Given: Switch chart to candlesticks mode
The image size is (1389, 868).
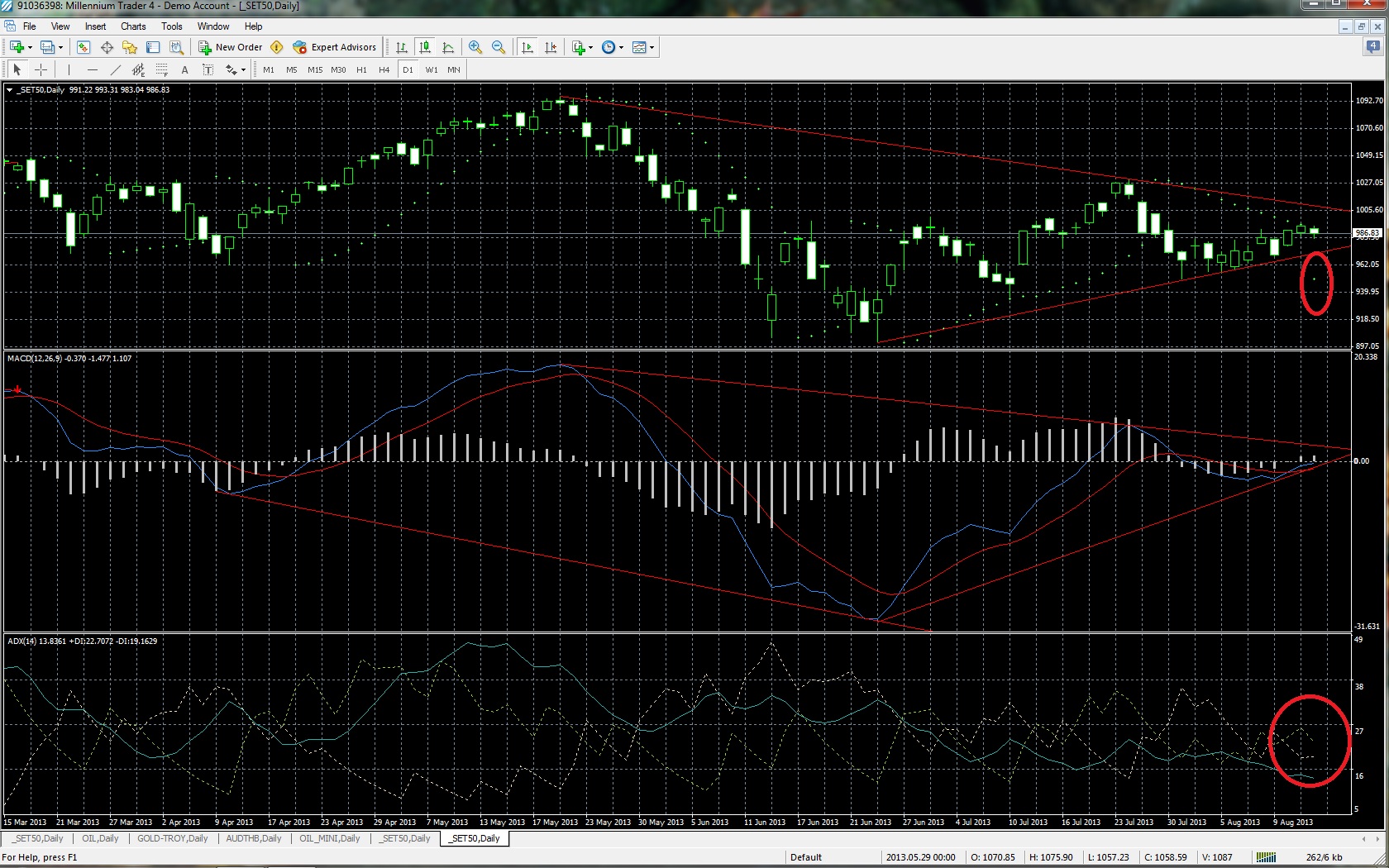Looking at the screenshot, I should point(424,47).
